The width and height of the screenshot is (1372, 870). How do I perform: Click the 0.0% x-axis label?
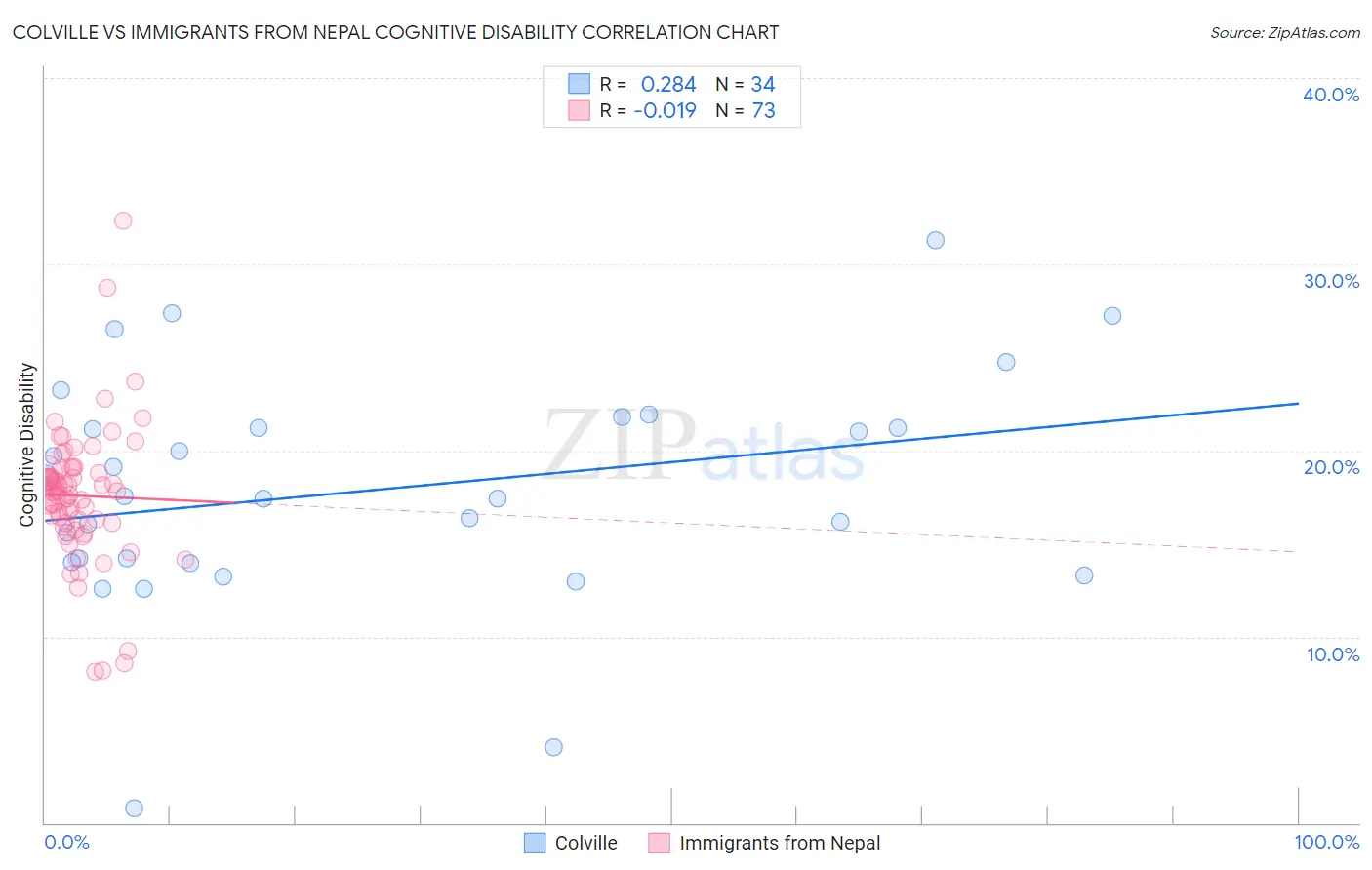click(66, 842)
